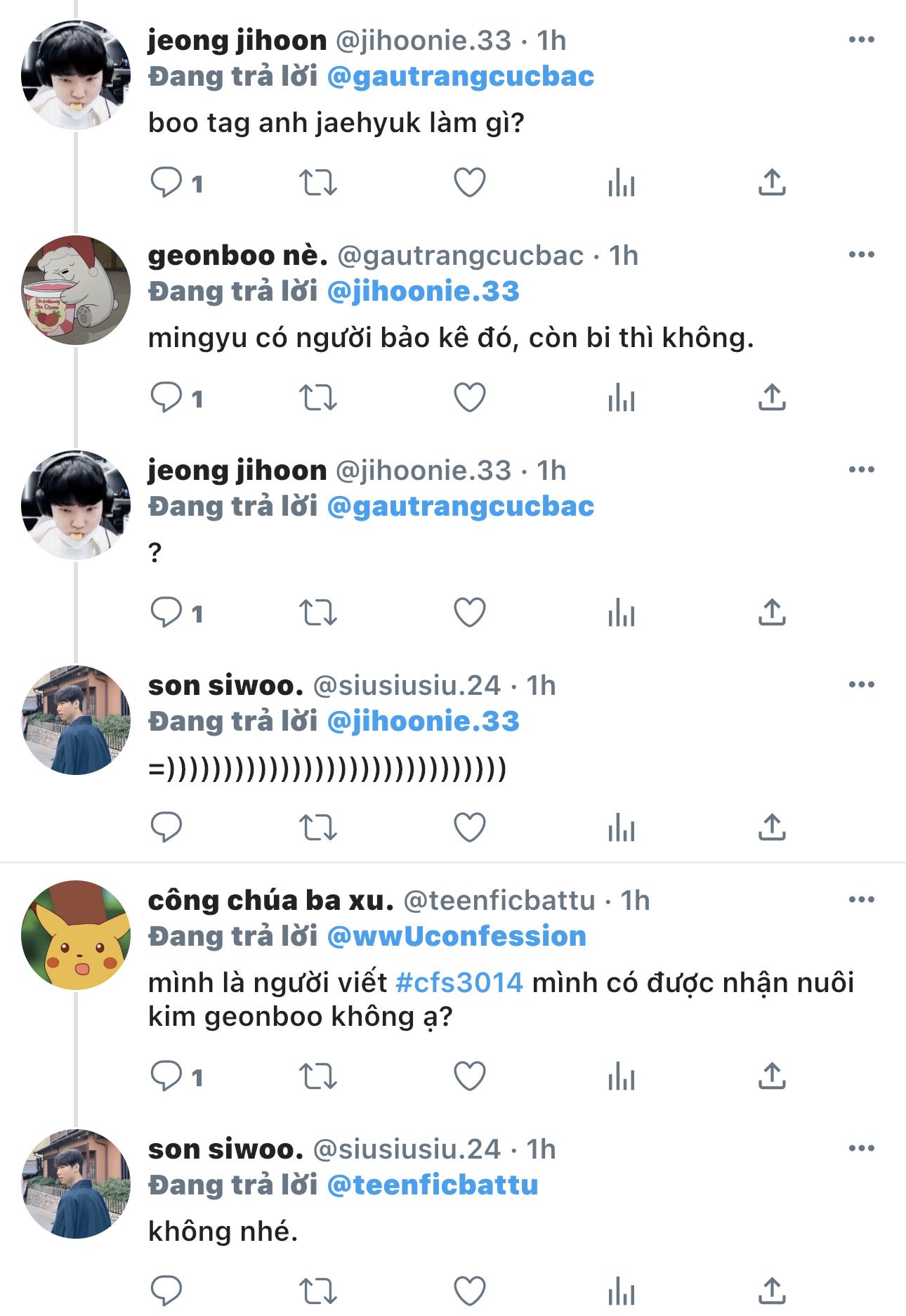Open the #cfs3014 hashtag
This screenshot has height=1316, width=906.
point(459,982)
